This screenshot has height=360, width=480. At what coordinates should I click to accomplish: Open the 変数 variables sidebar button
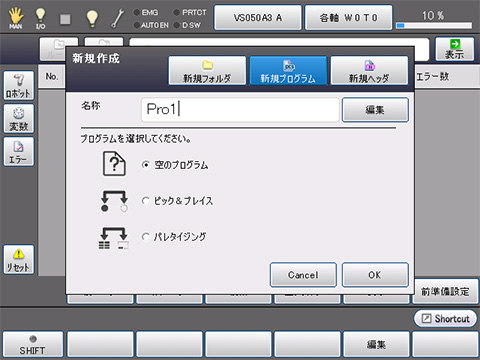pos(19,118)
